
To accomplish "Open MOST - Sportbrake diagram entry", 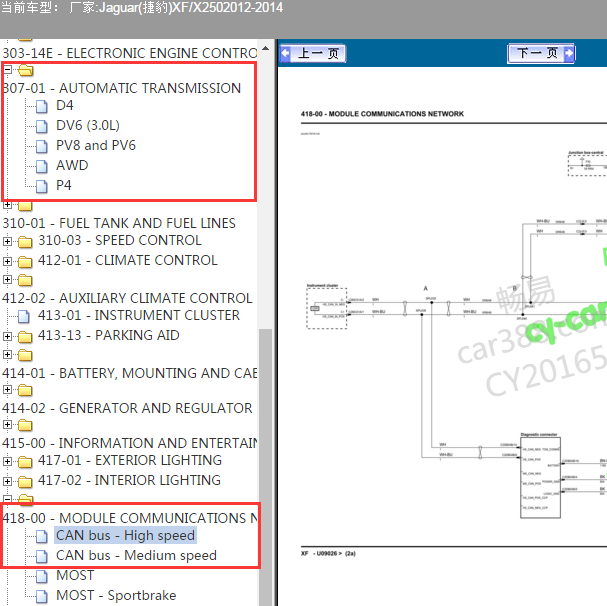I will [116, 596].
